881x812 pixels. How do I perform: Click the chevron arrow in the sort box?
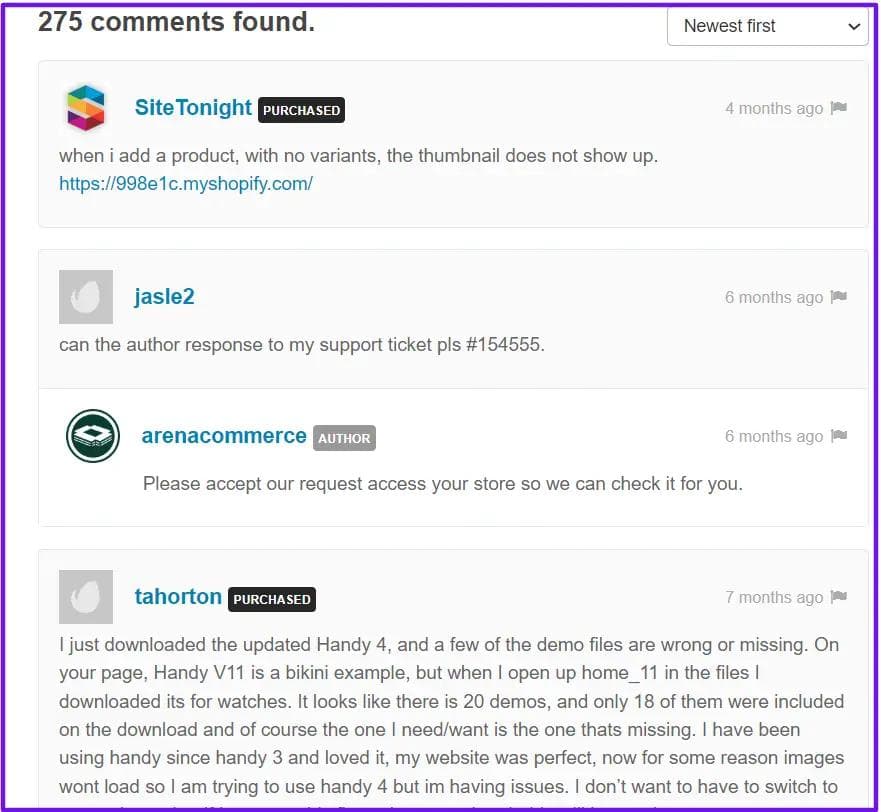[854, 26]
